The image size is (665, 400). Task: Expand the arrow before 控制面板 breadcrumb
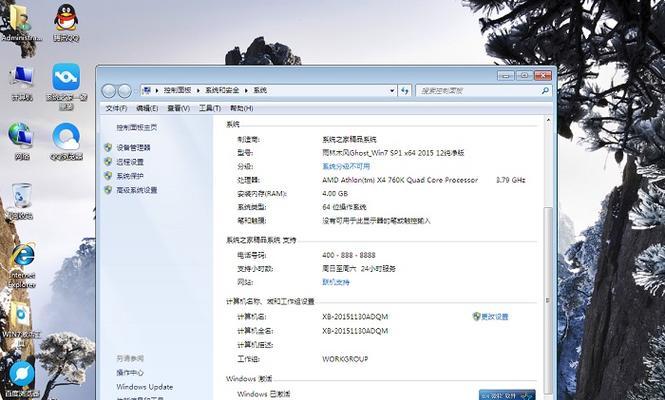[x=157, y=90]
